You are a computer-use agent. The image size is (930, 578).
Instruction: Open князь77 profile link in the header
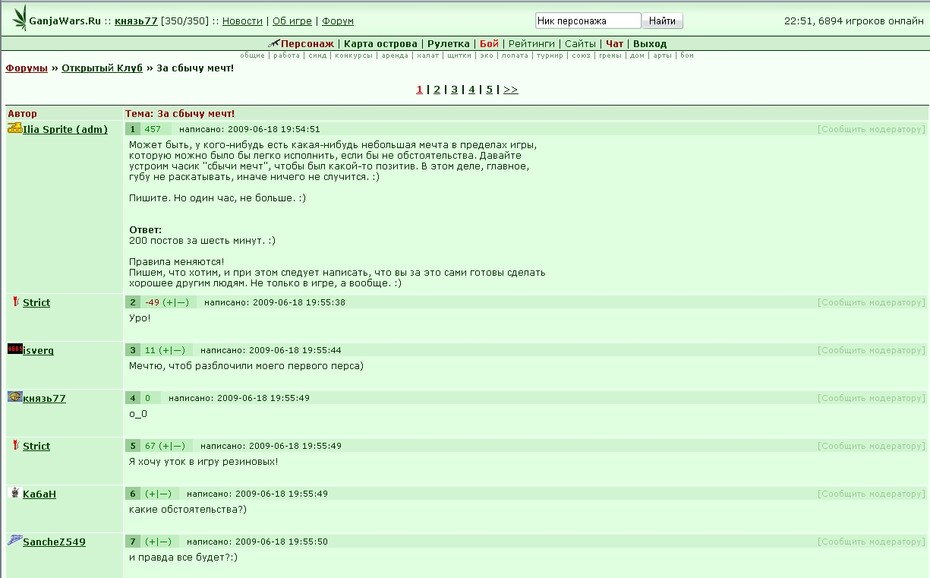pyautogui.click(x=136, y=21)
